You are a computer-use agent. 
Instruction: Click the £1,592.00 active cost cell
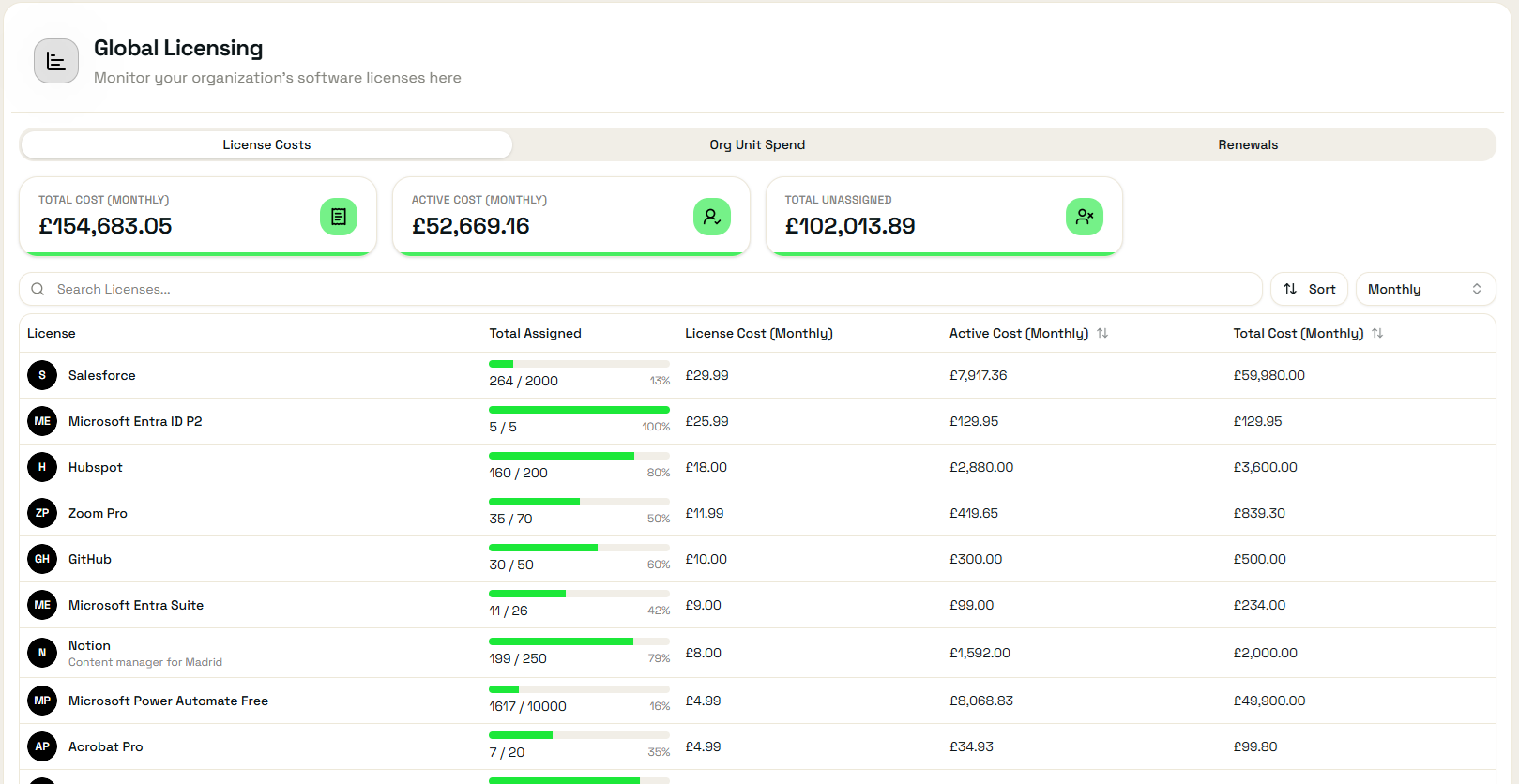tap(980, 653)
